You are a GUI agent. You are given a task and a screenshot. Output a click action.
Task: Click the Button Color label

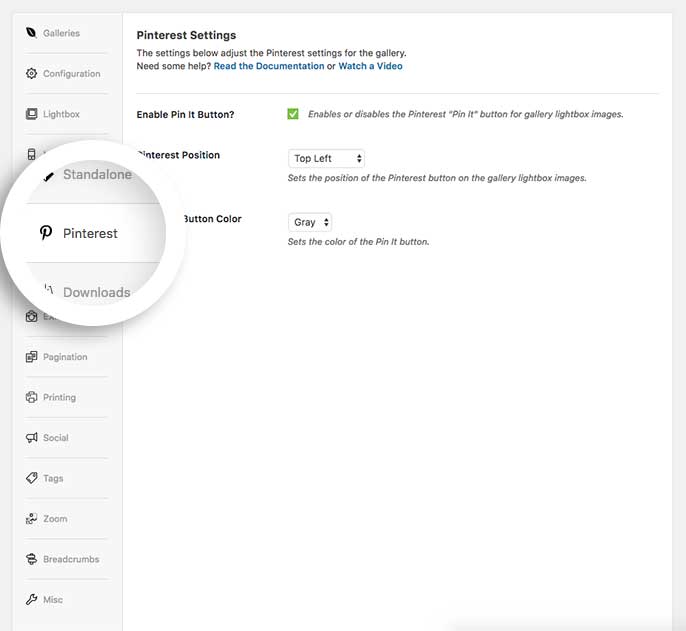[x=212, y=219]
